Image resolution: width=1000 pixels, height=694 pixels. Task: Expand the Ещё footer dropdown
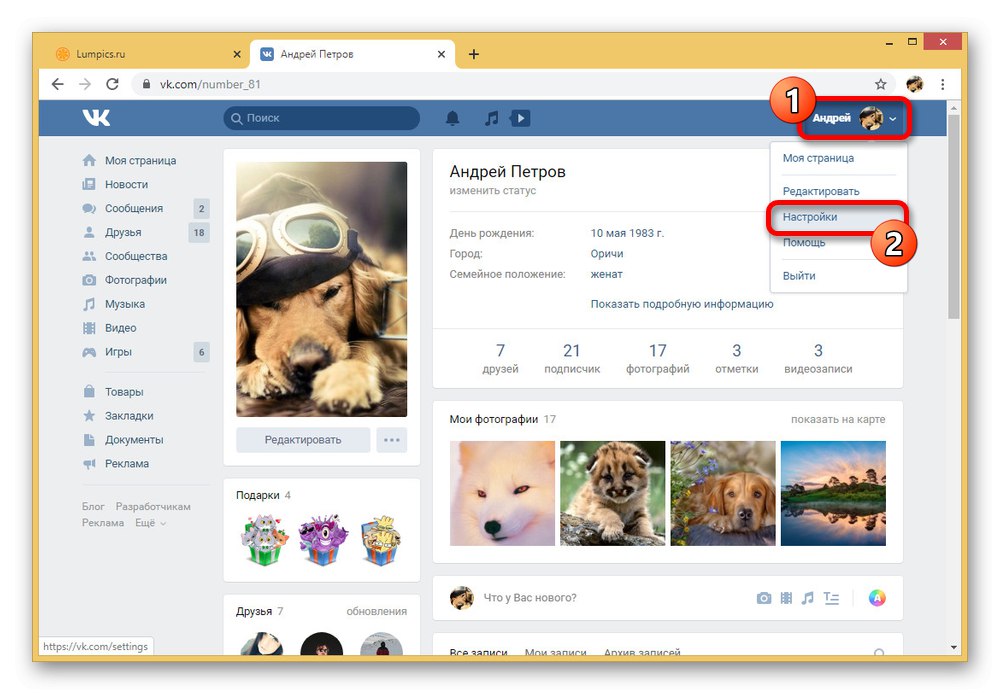(x=151, y=523)
